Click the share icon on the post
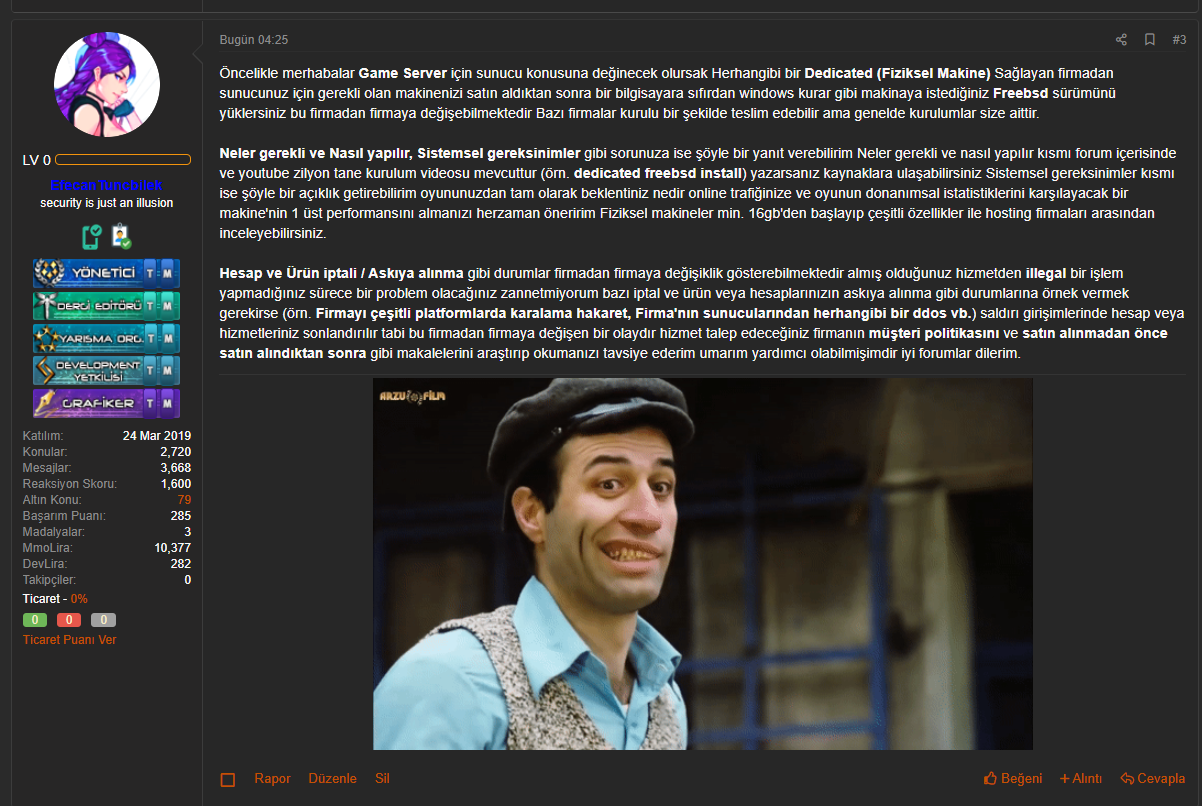 tap(1121, 40)
